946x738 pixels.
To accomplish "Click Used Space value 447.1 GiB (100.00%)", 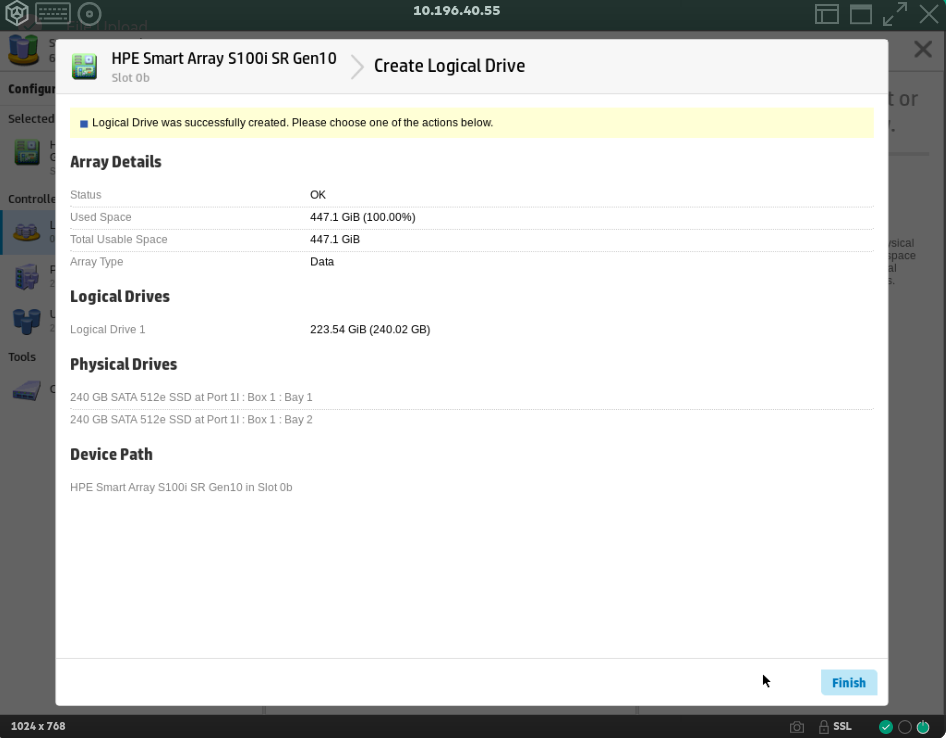I will [x=363, y=217].
